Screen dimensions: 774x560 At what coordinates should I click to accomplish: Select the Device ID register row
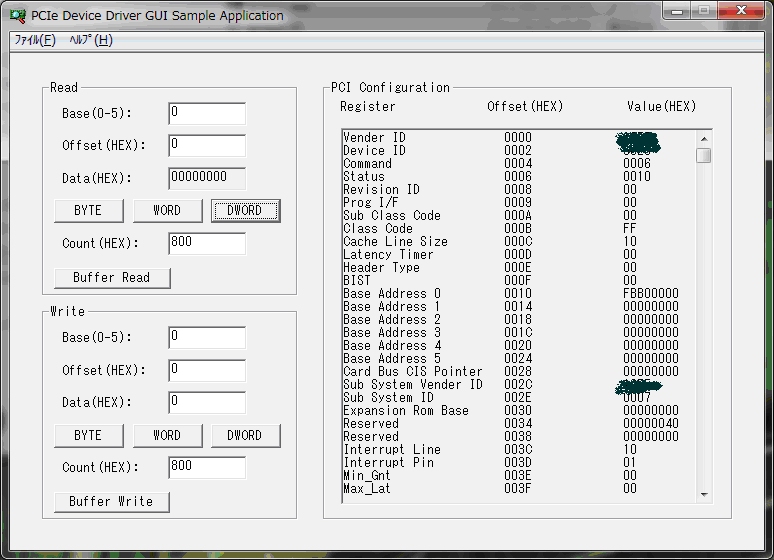(x=519, y=150)
